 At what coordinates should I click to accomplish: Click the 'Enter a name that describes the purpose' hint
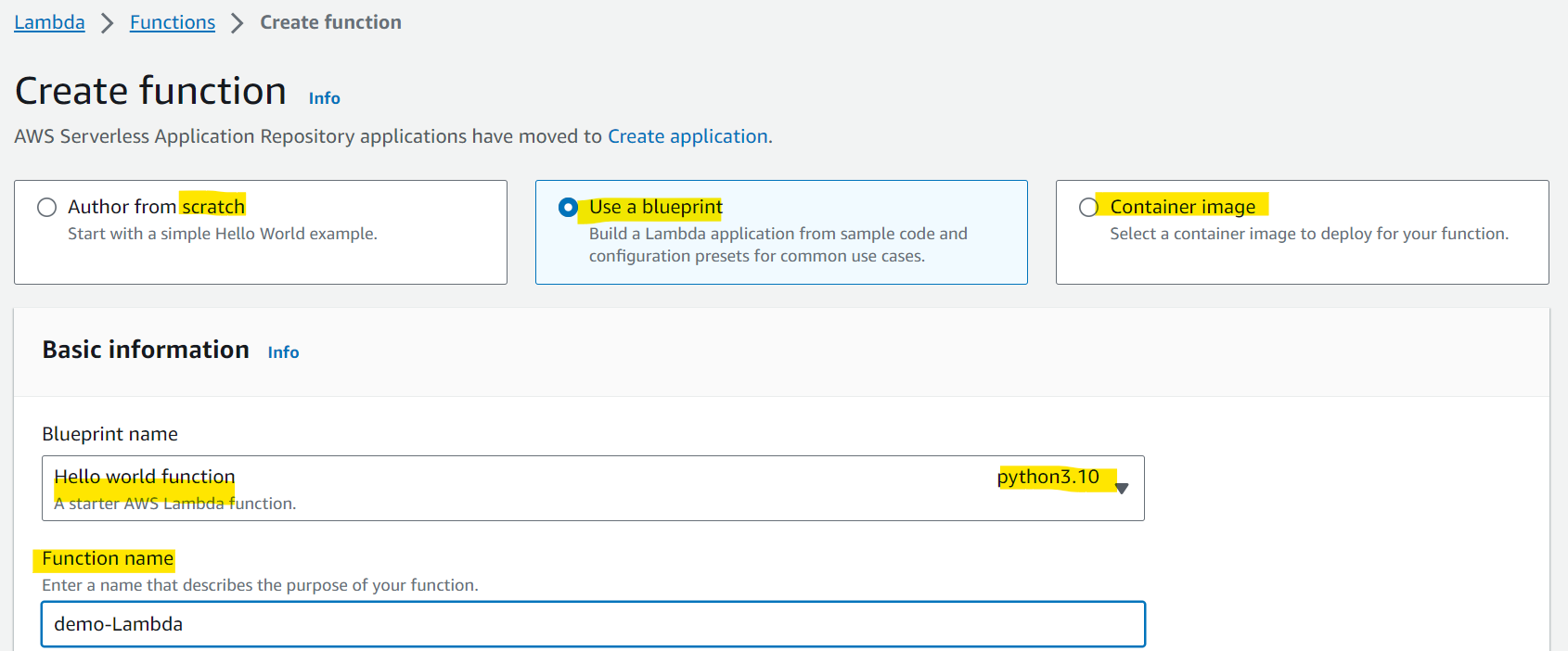(260, 585)
